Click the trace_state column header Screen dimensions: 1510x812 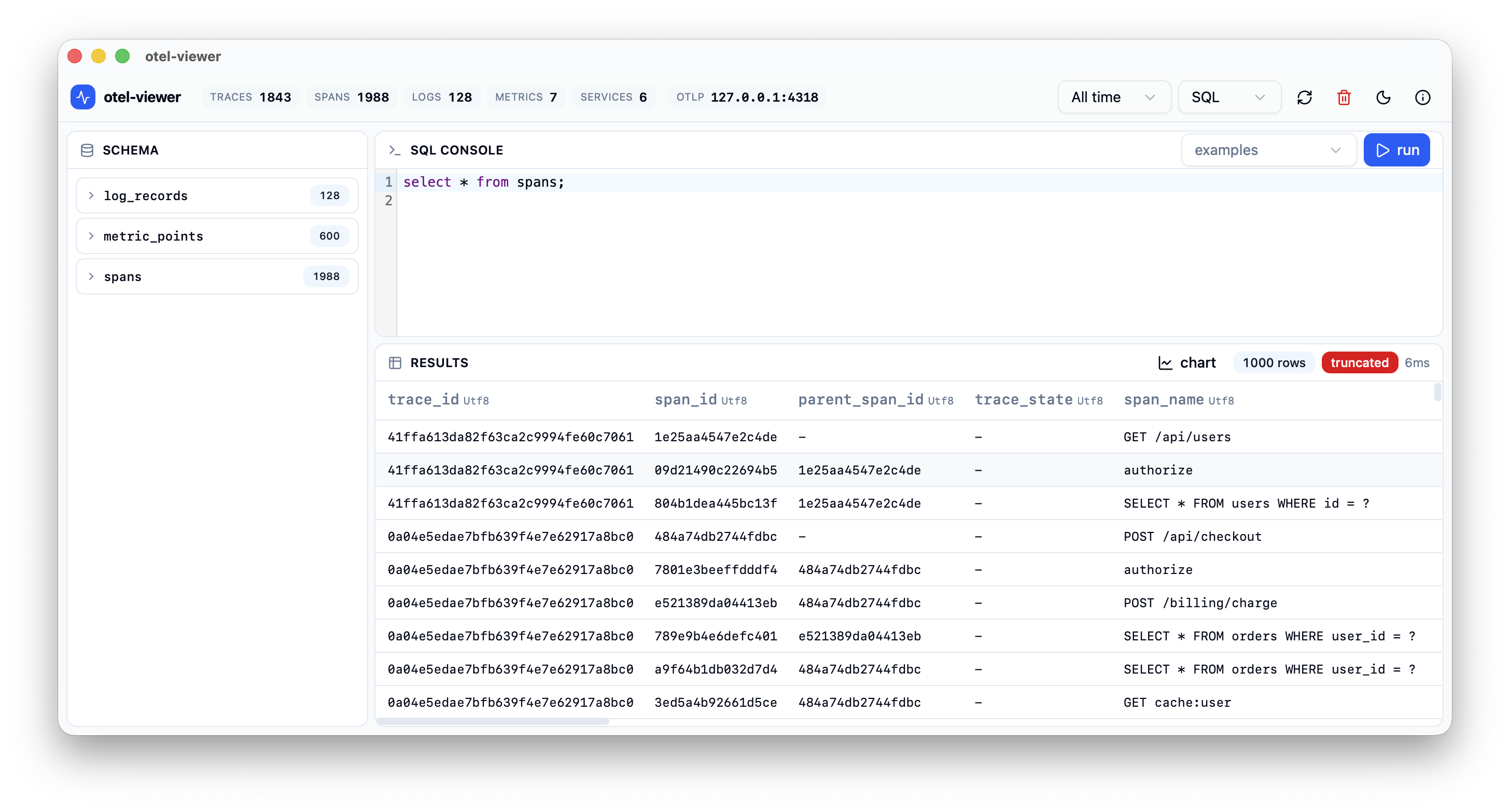click(x=1038, y=400)
